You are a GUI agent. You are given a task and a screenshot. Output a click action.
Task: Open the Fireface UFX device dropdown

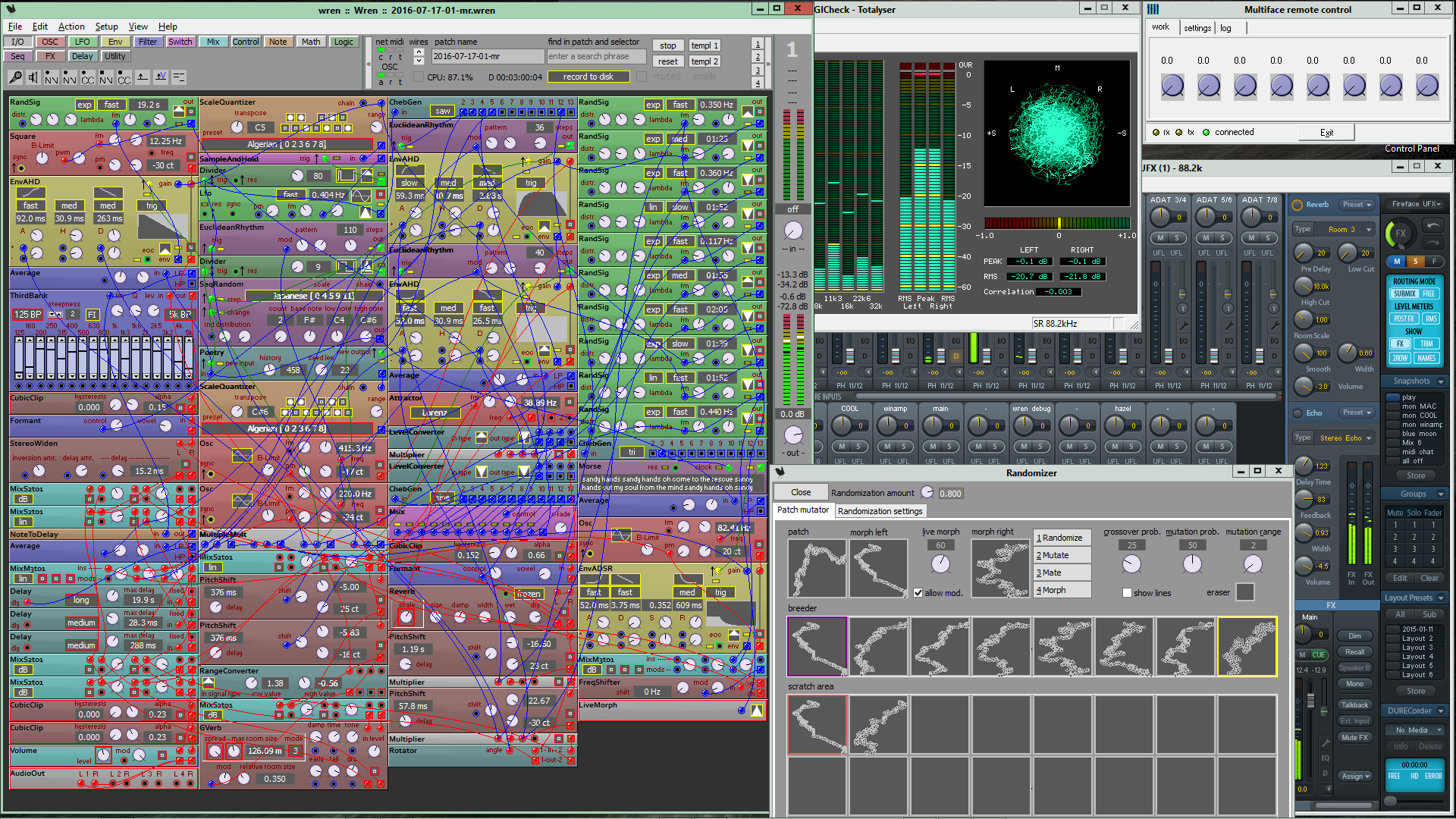click(x=1415, y=204)
